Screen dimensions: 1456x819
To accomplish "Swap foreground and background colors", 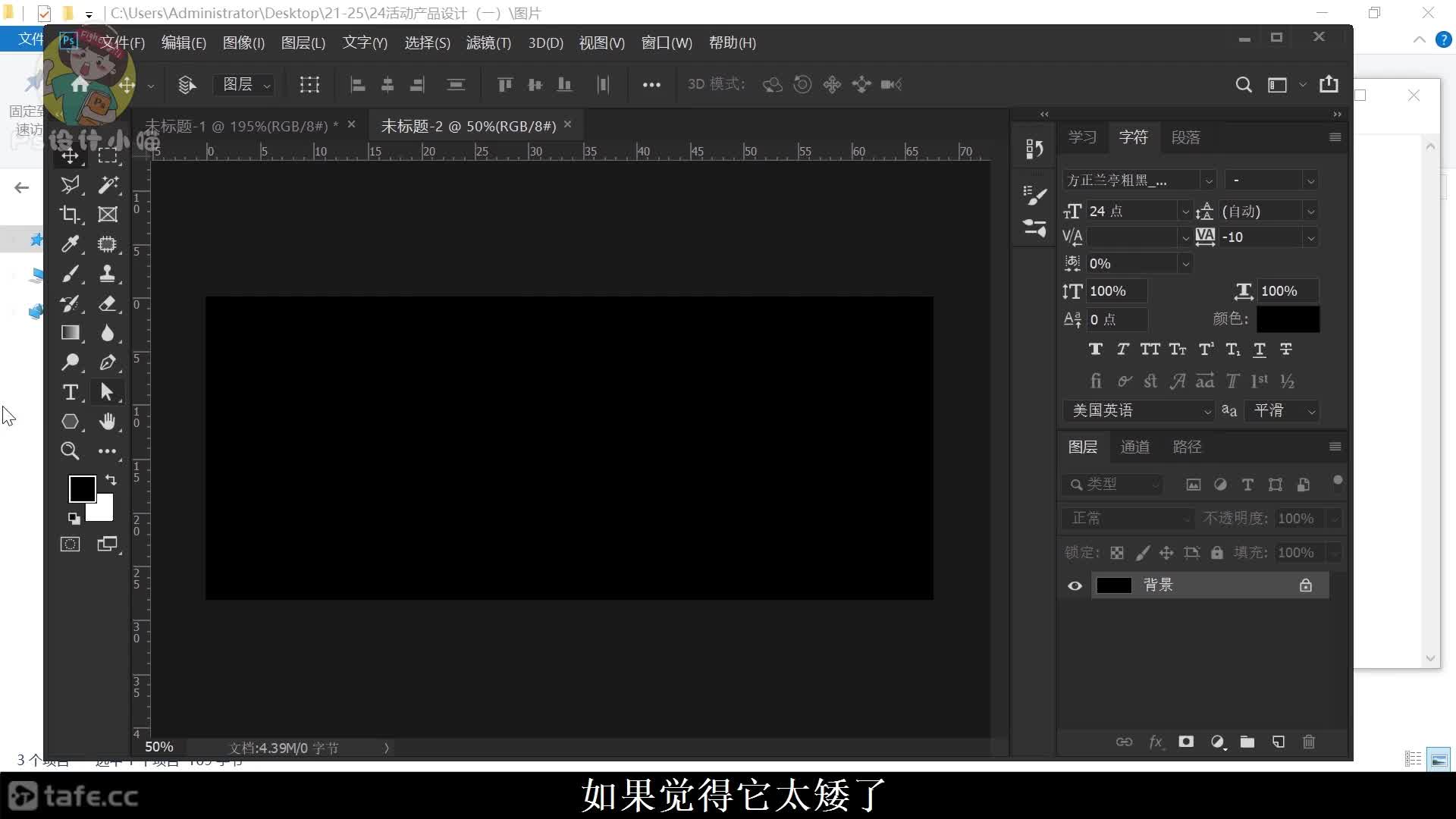I will coord(111,480).
